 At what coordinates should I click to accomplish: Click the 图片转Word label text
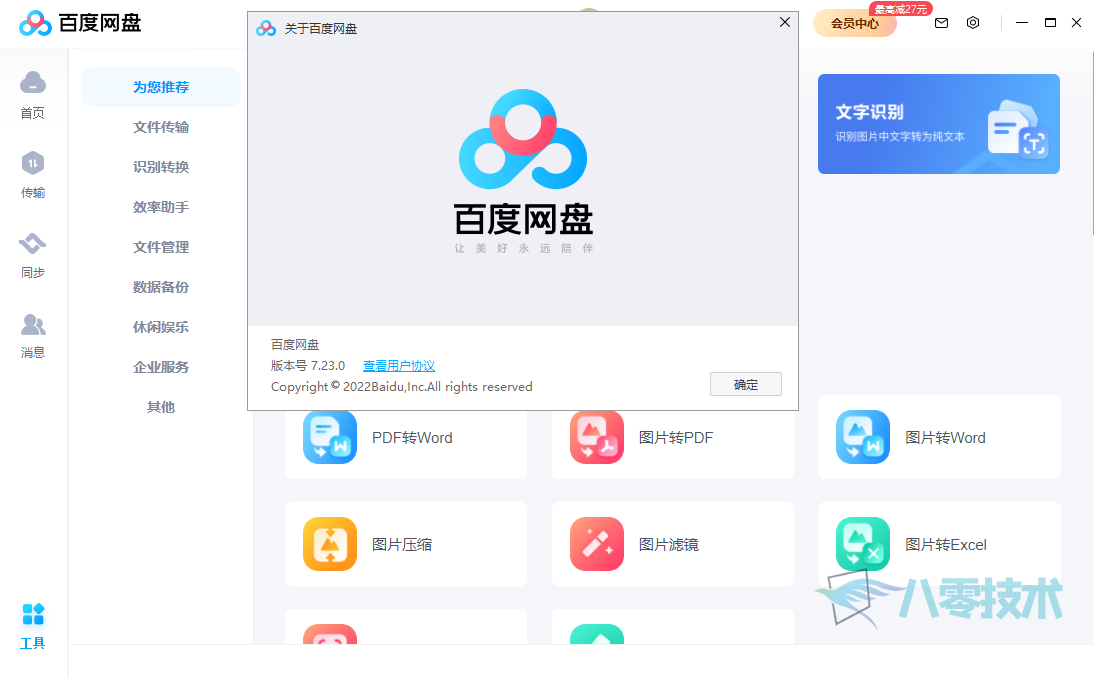945,438
